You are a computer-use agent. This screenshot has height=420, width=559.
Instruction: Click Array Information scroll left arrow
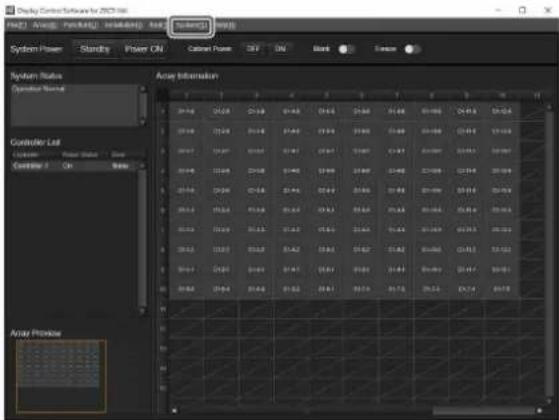click(174, 411)
